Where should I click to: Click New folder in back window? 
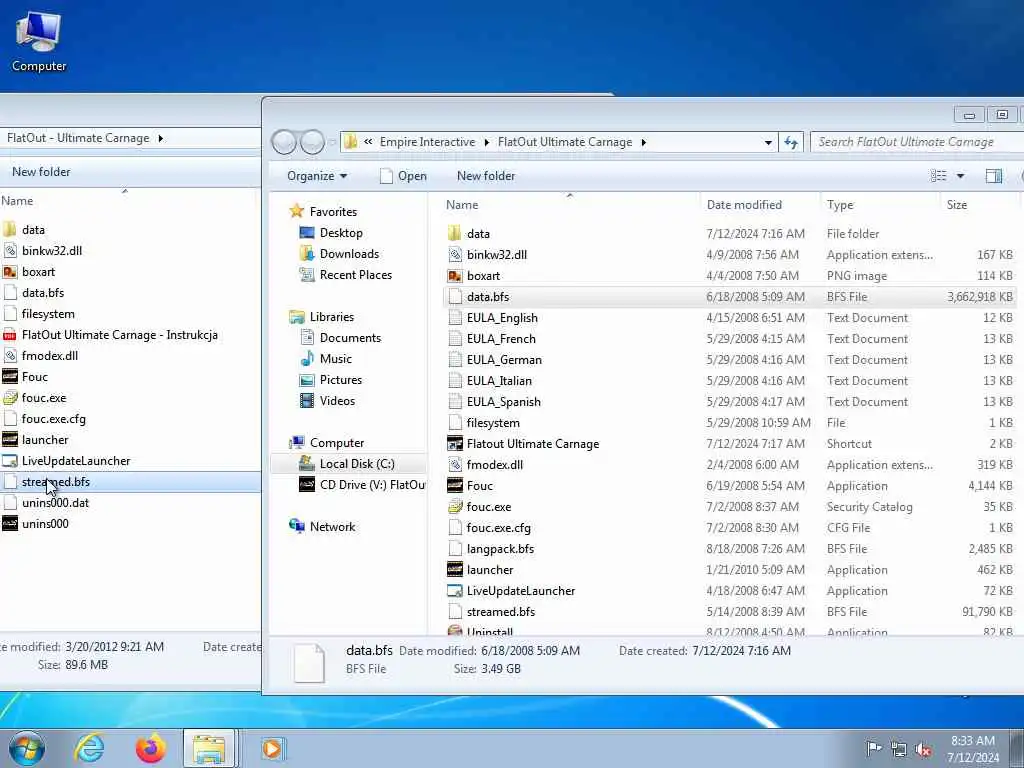[x=41, y=172]
